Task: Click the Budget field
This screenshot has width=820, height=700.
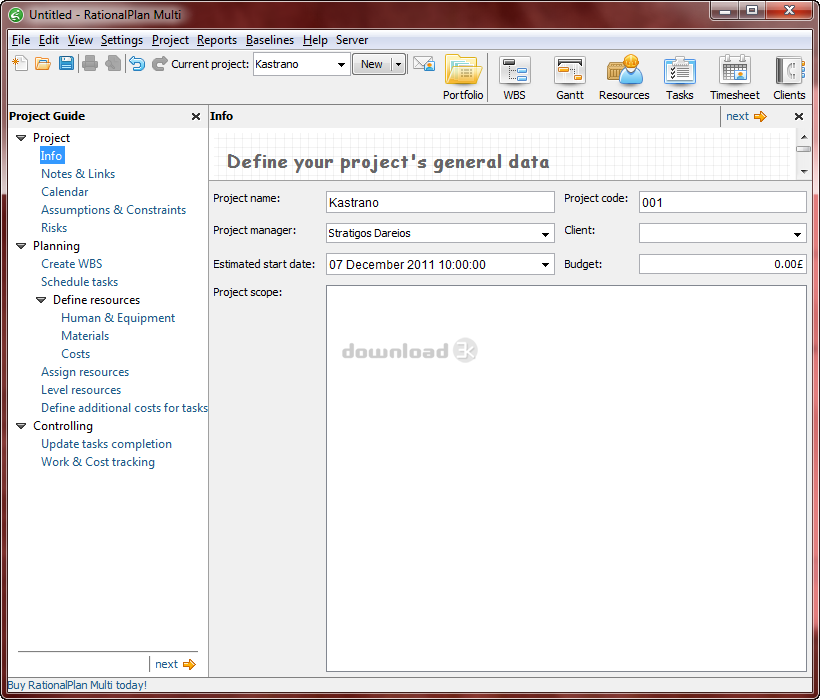Action: pyautogui.click(x=722, y=265)
